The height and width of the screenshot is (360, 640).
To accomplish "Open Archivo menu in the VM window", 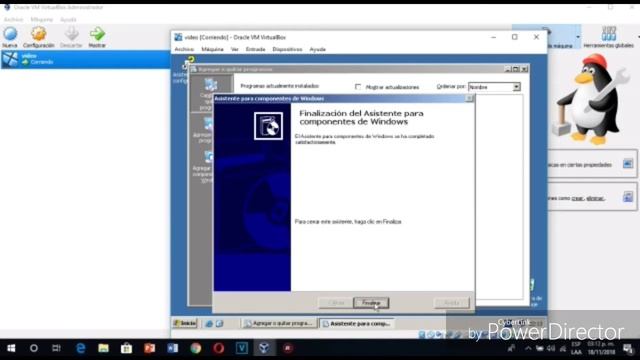I will tap(184, 49).
